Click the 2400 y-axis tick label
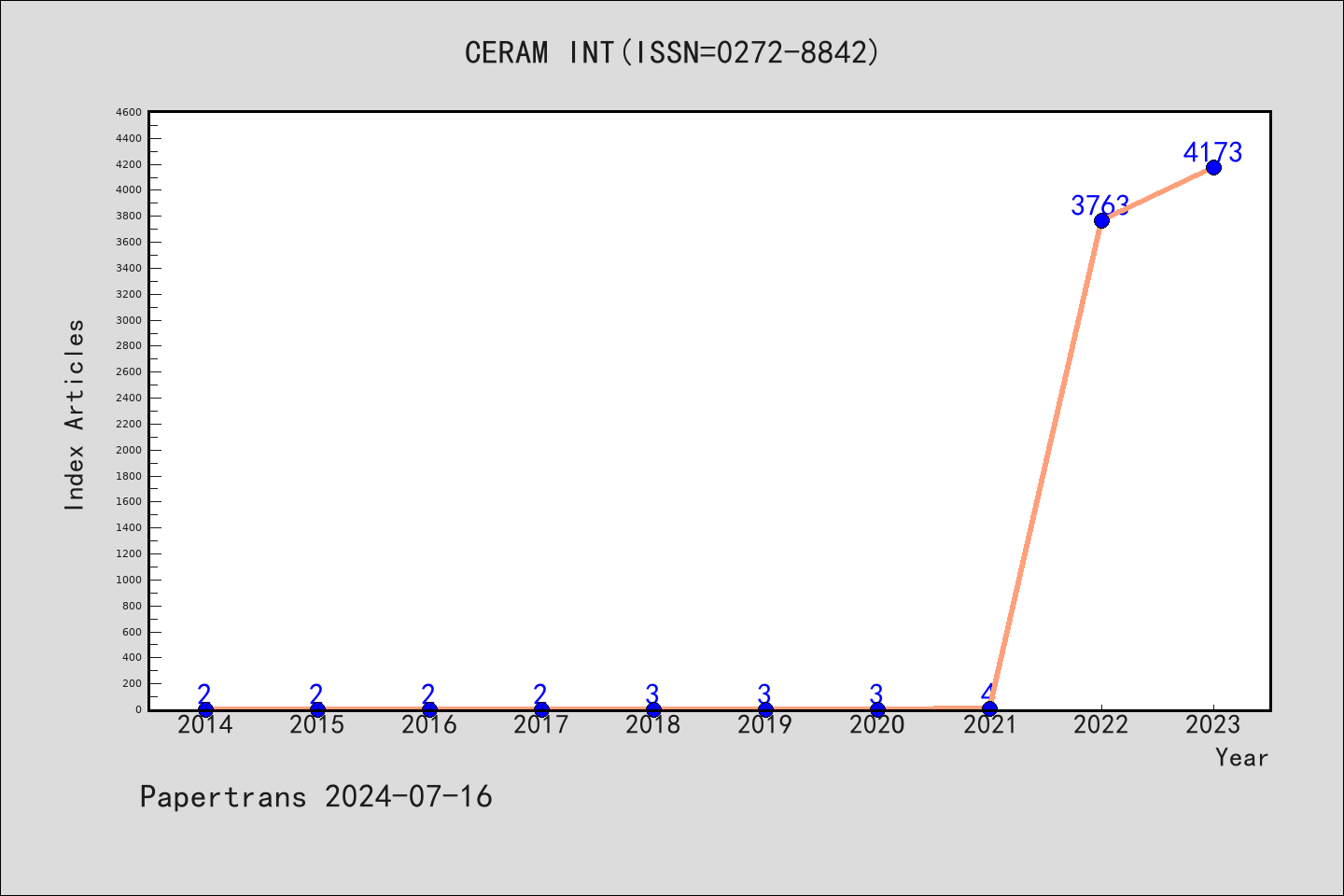 pos(129,398)
